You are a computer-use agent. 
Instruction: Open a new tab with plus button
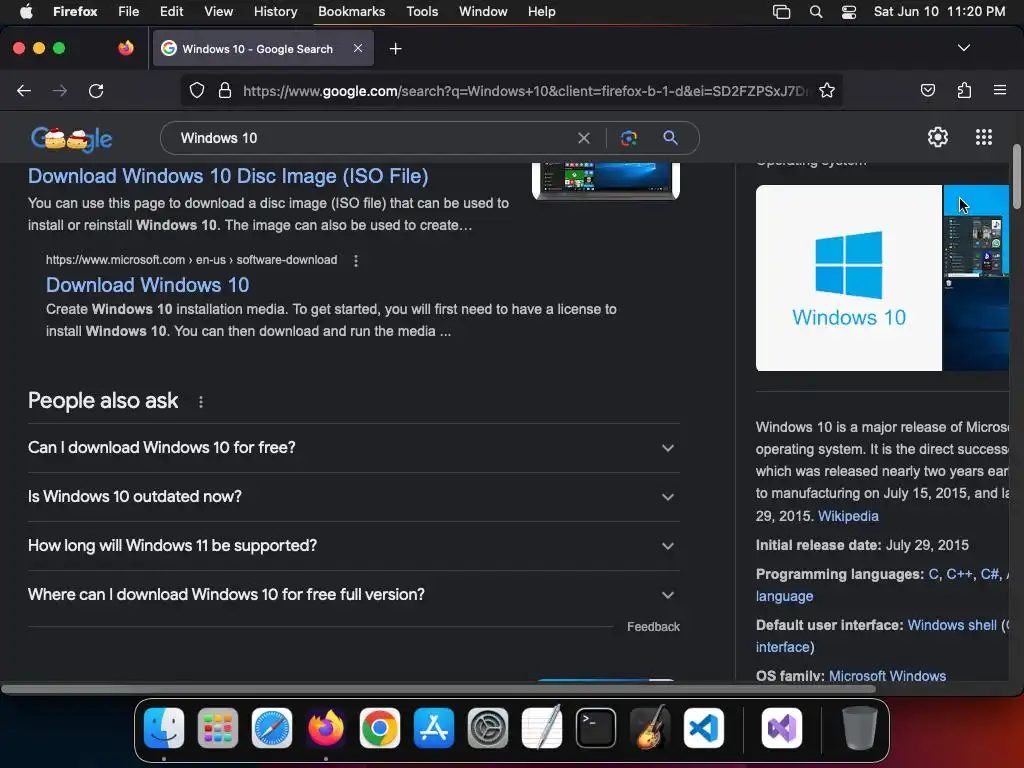click(x=395, y=48)
